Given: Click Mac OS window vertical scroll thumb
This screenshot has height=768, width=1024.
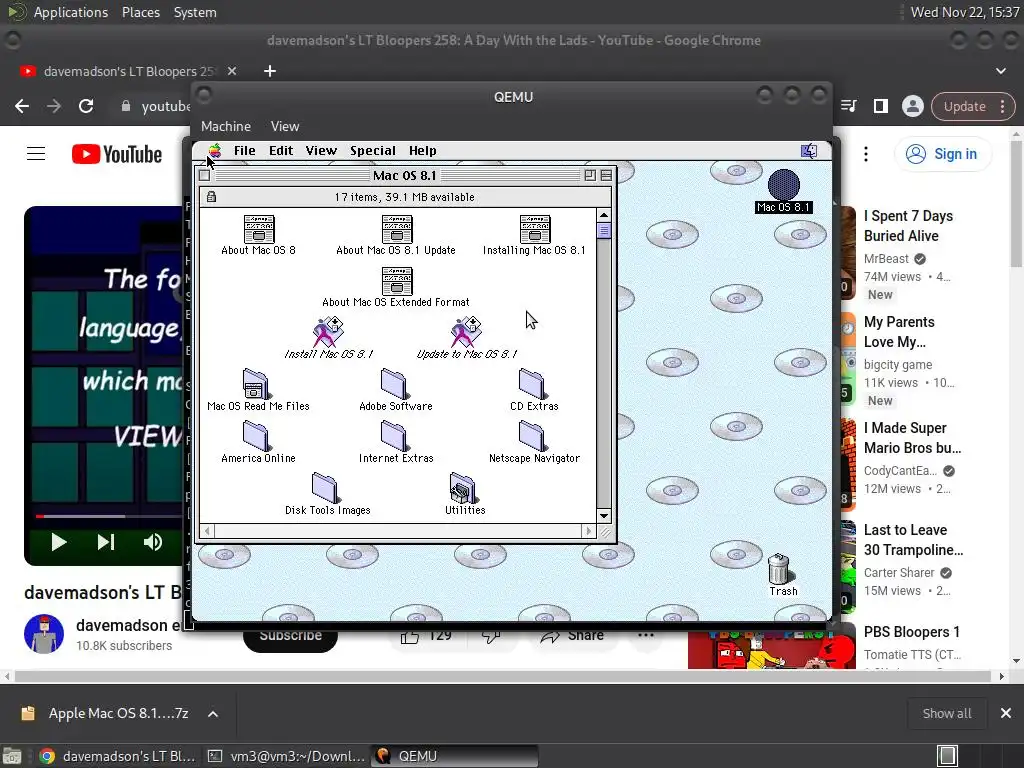Looking at the screenshot, I should (603, 231).
